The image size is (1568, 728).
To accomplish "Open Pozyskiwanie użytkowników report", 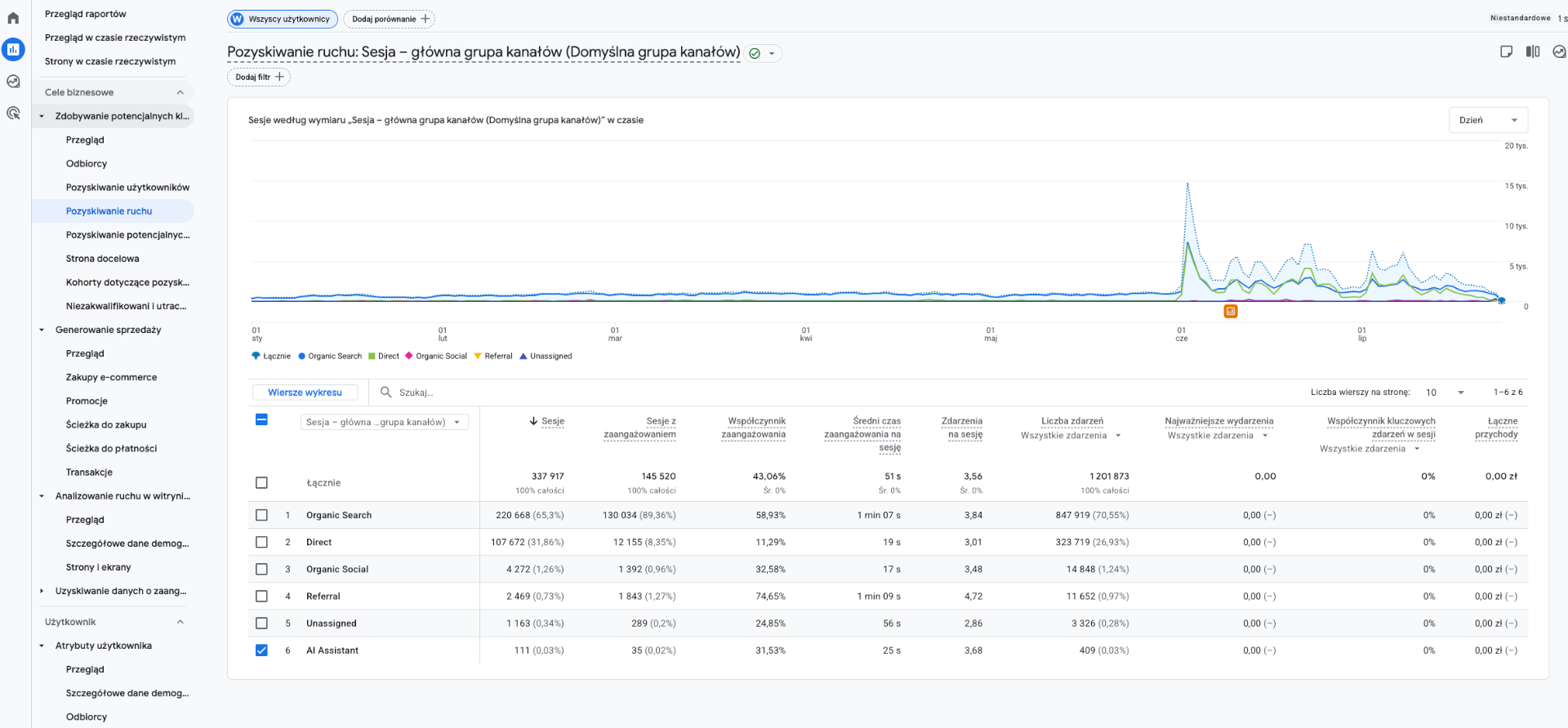I will pos(127,188).
